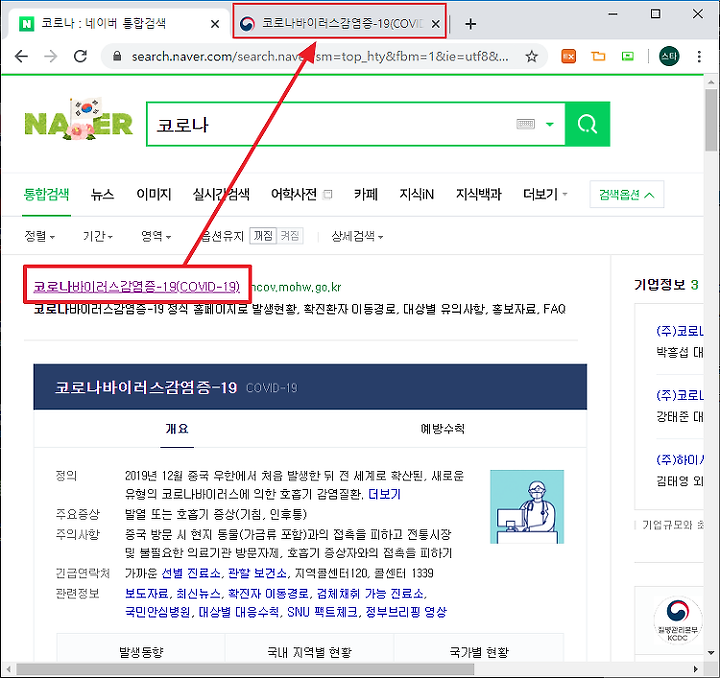The width and height of the screenshot is (720, 678).
Task: Open the 더보기 menu dropdown
Action: [x=545, y=195]
